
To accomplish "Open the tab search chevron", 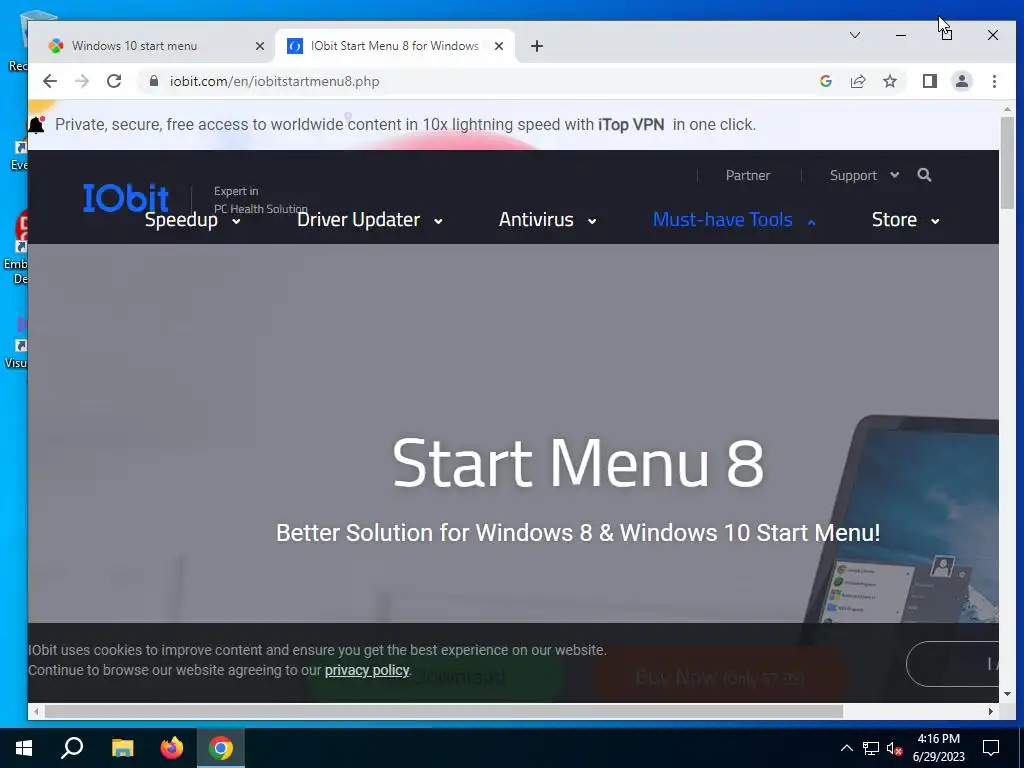I will click(854, 35).
